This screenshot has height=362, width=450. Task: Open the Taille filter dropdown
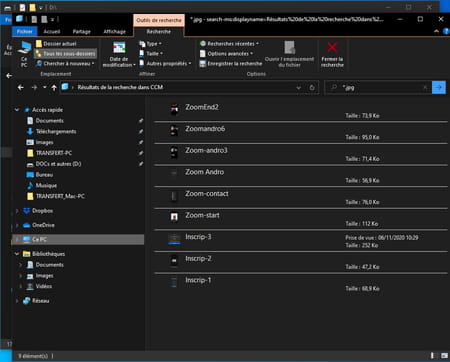tap(151, 53)
